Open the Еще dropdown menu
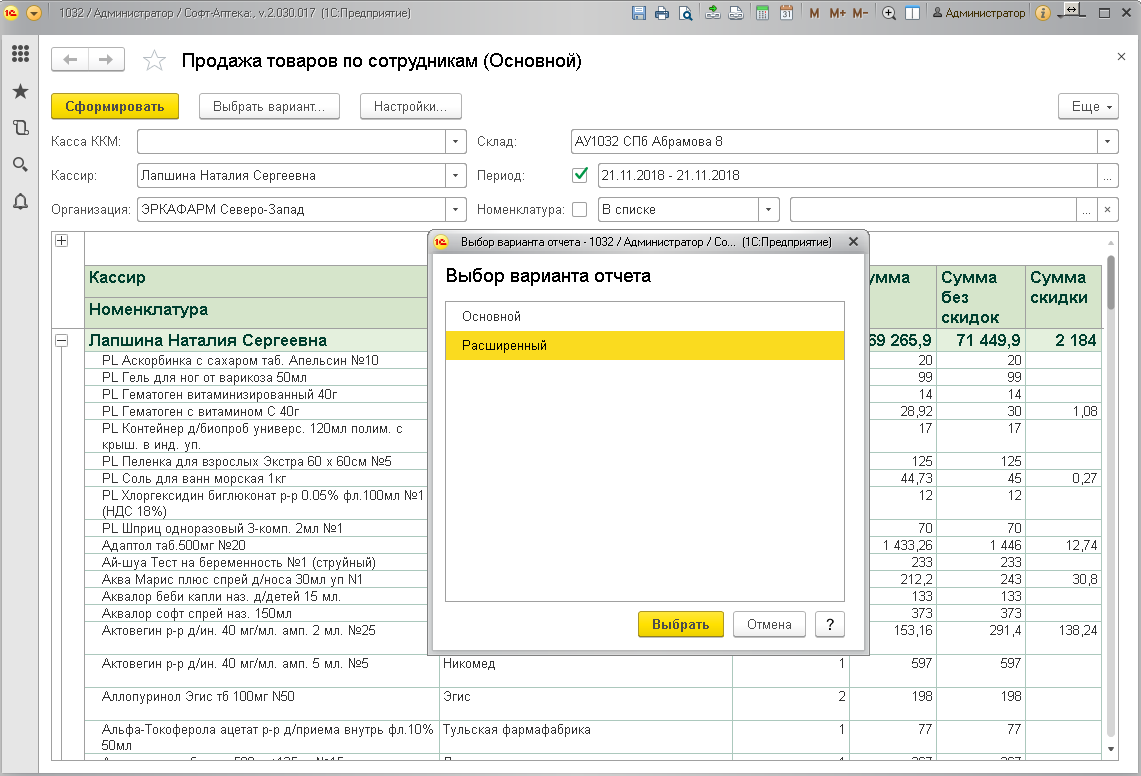 [x=1088, y=106]
